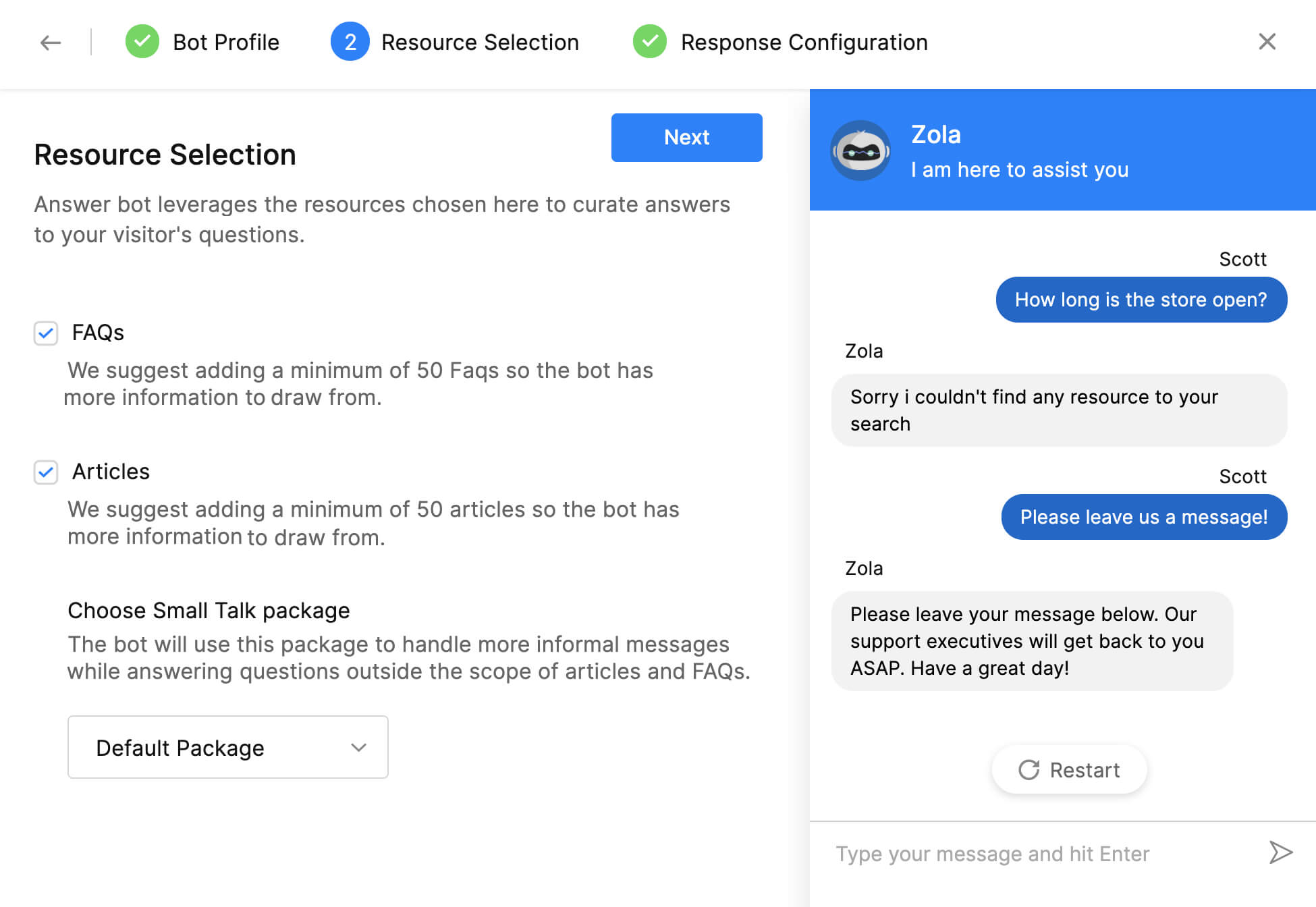Uncheck the FAQs checkbox
1316x907 pixels.
click(46, 333)
